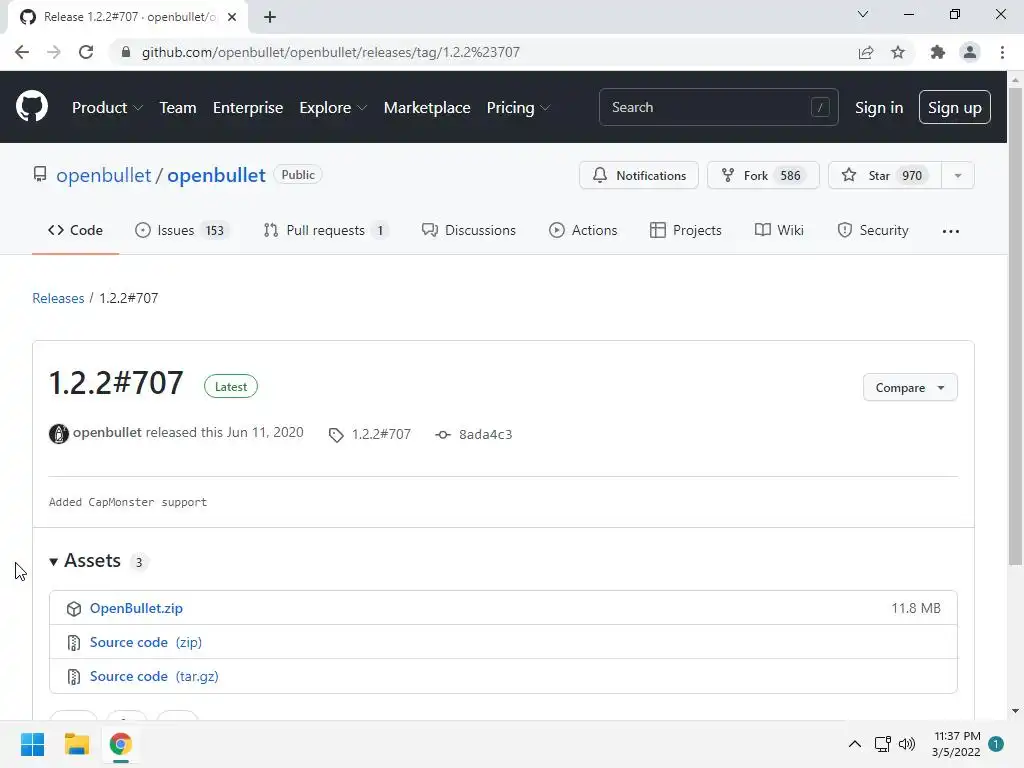Click the commit icon beside 8ada4c3
The height and width of the screenshot is (768, 1024).
pyautogui.click(x=443, y=434)
